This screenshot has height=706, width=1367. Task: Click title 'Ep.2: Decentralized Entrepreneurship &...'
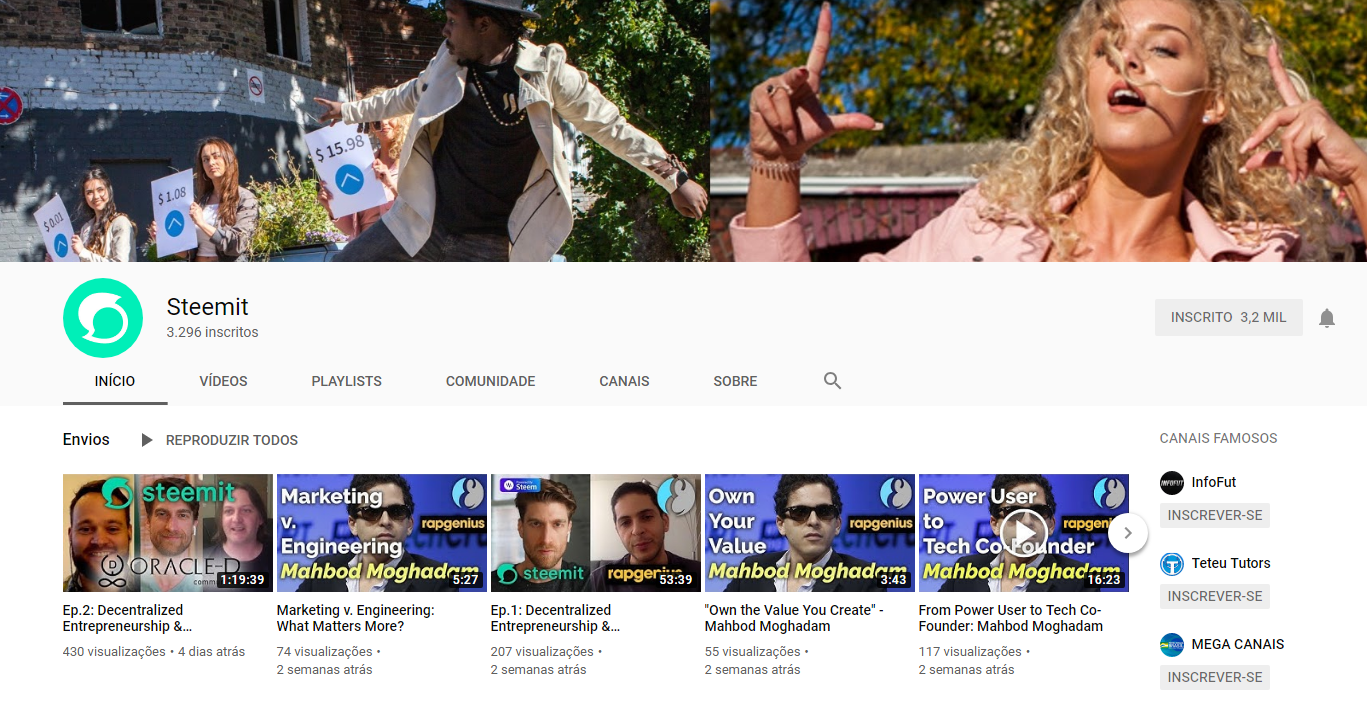click(128, 618)
